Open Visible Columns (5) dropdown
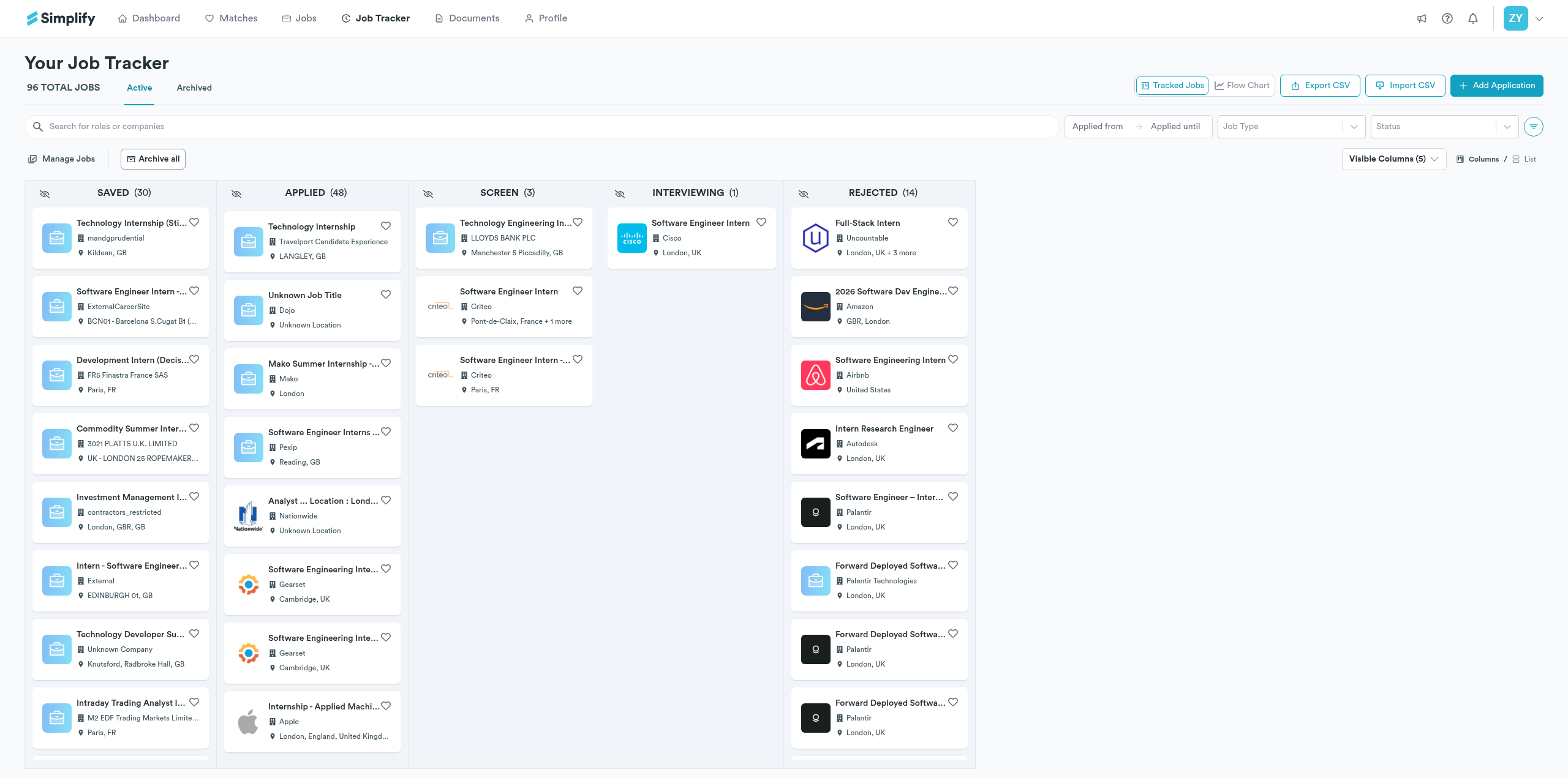 [x=1393, y=159]
